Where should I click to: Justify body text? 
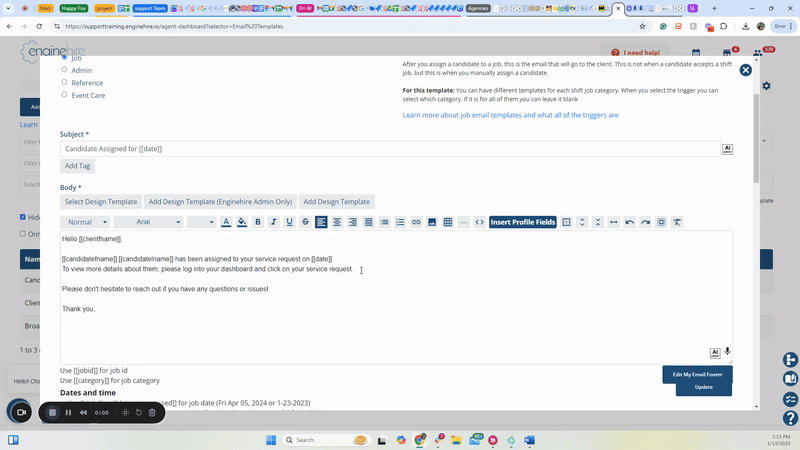(368, 222)
